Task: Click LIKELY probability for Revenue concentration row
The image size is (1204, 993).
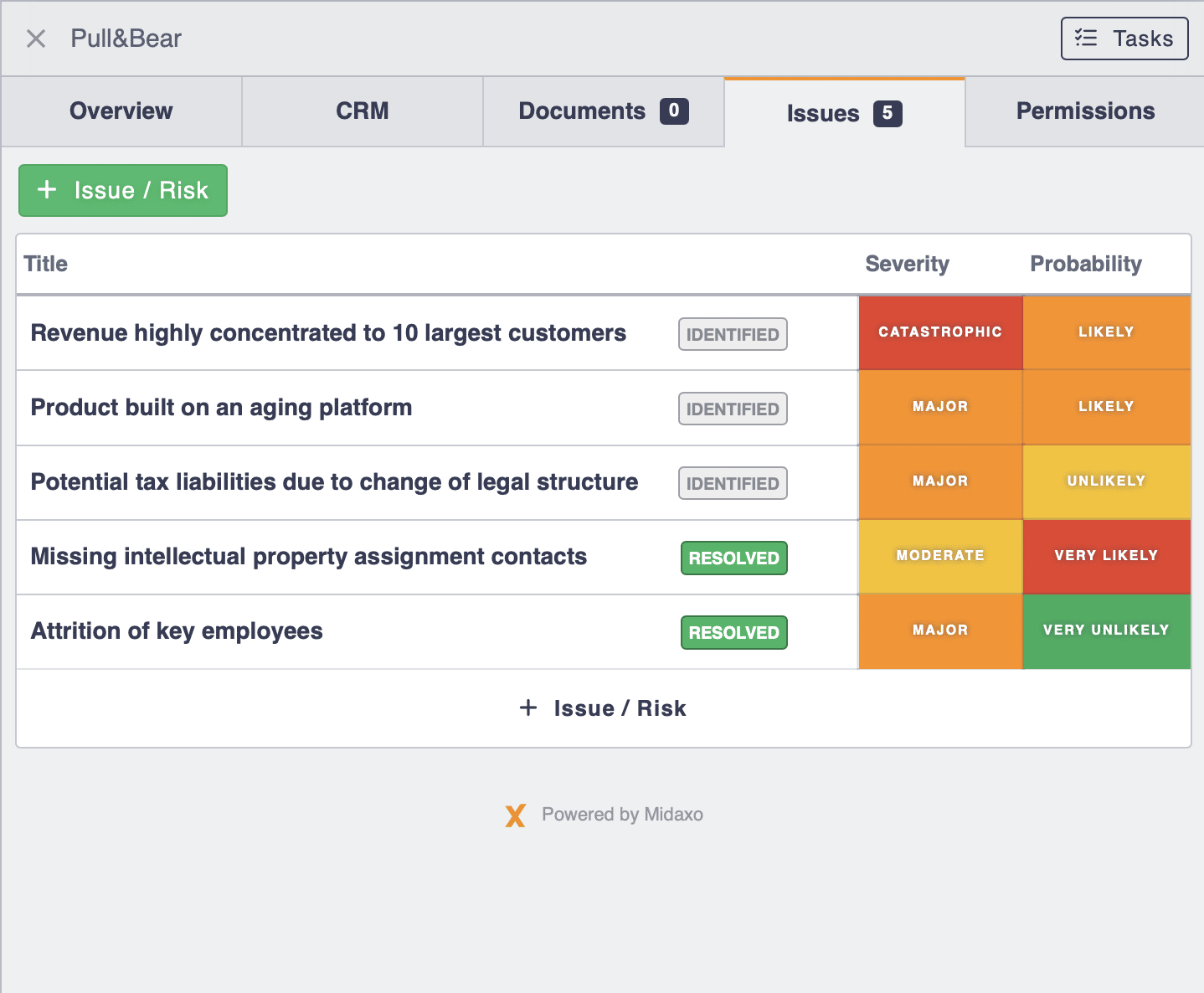Action: point(1106,332)
